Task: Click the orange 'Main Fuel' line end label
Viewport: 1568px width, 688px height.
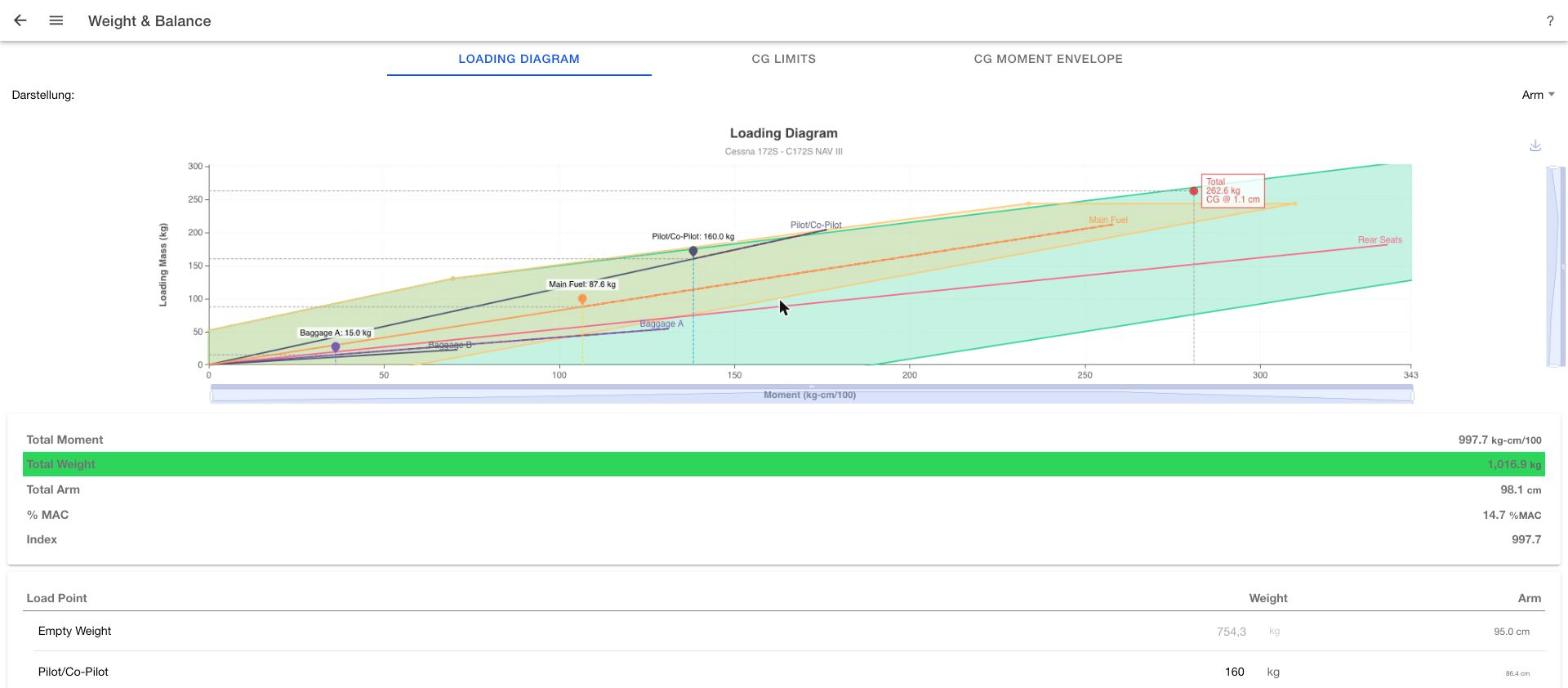Action: point(1108,220)
